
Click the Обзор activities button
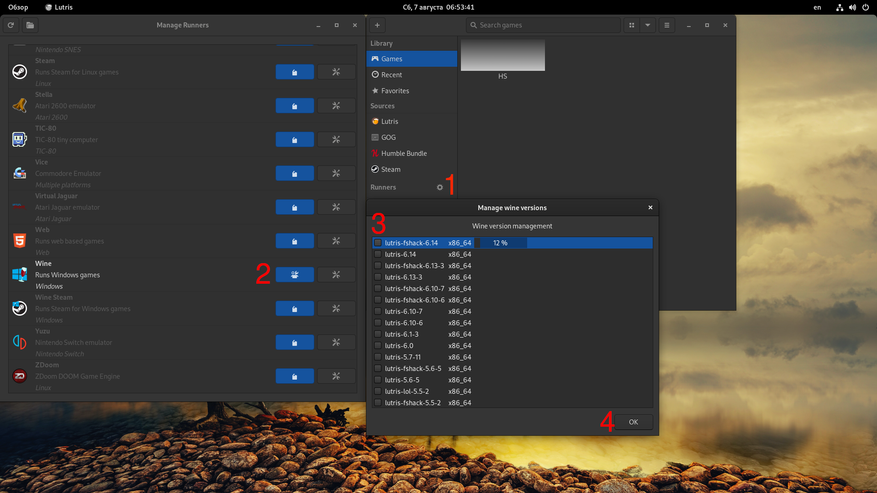click(x=18, y=7)
